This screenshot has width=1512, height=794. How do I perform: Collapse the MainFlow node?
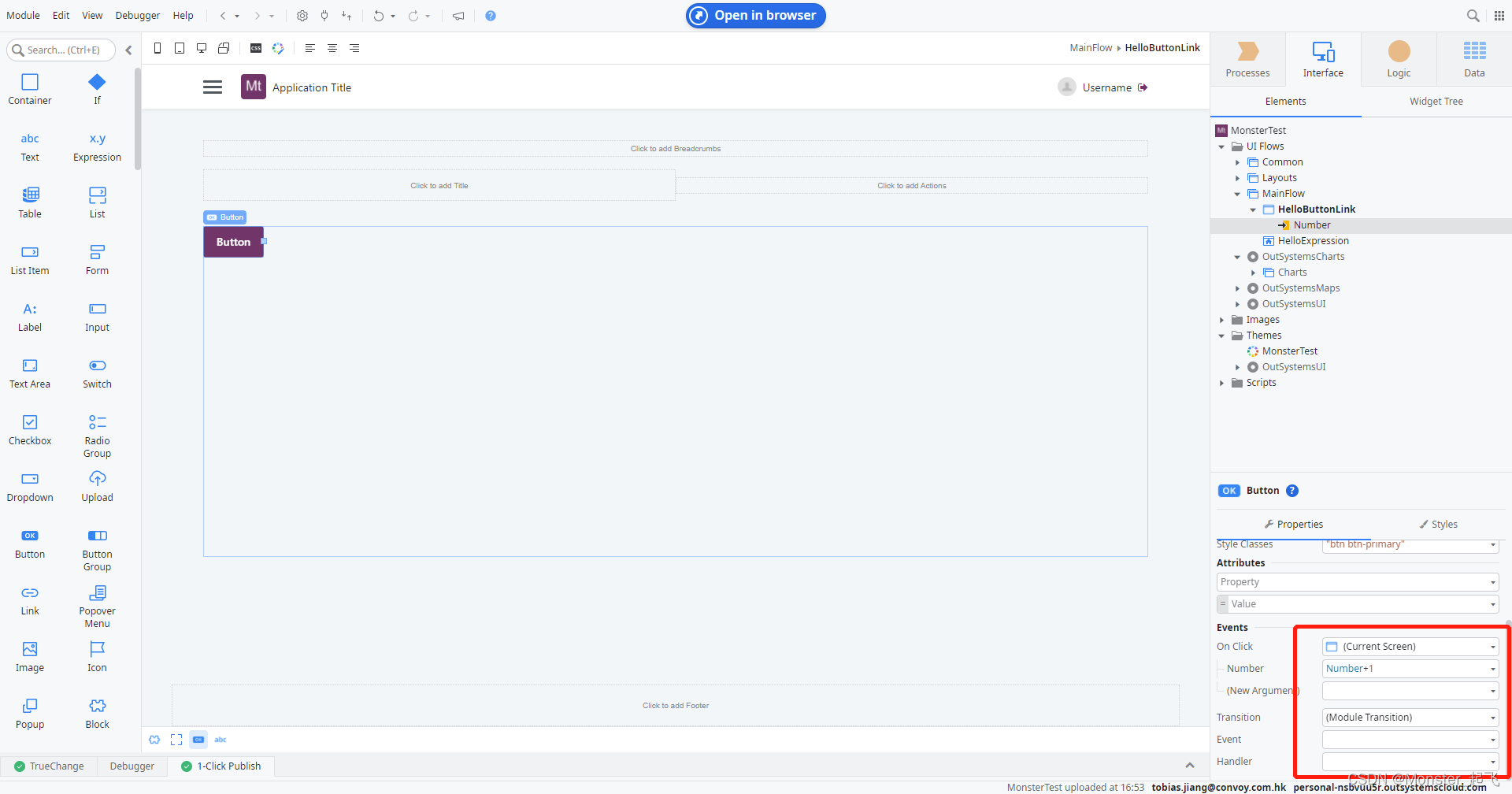click(1238, 194)
